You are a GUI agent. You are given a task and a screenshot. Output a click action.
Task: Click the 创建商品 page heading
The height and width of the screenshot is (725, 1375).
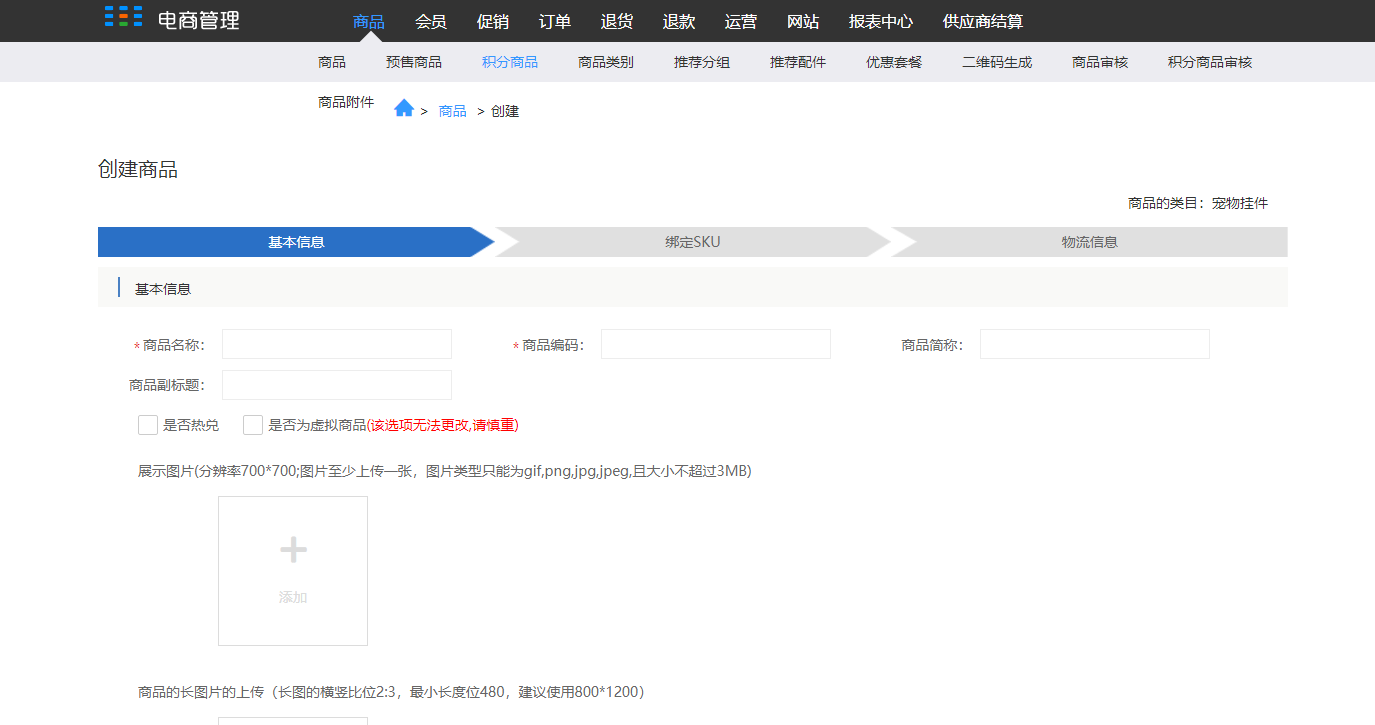point(138,170)
